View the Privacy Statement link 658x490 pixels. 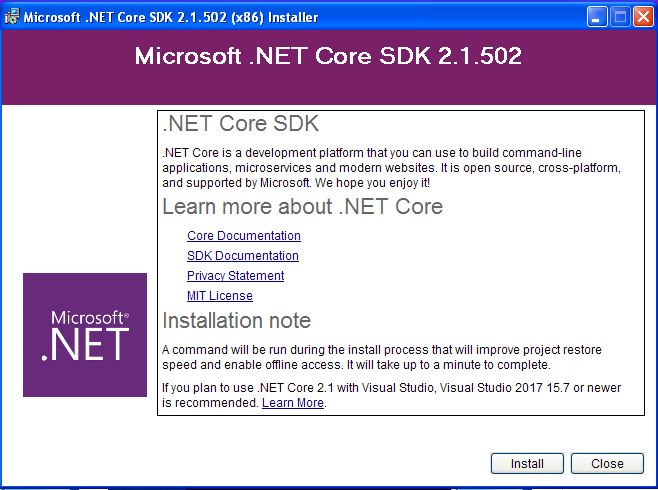pyautogui.click(x=236, y=276)
